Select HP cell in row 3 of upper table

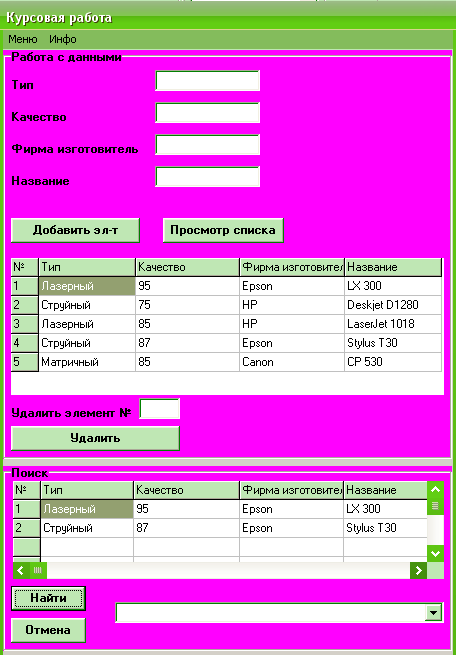[x=292, y=324]
